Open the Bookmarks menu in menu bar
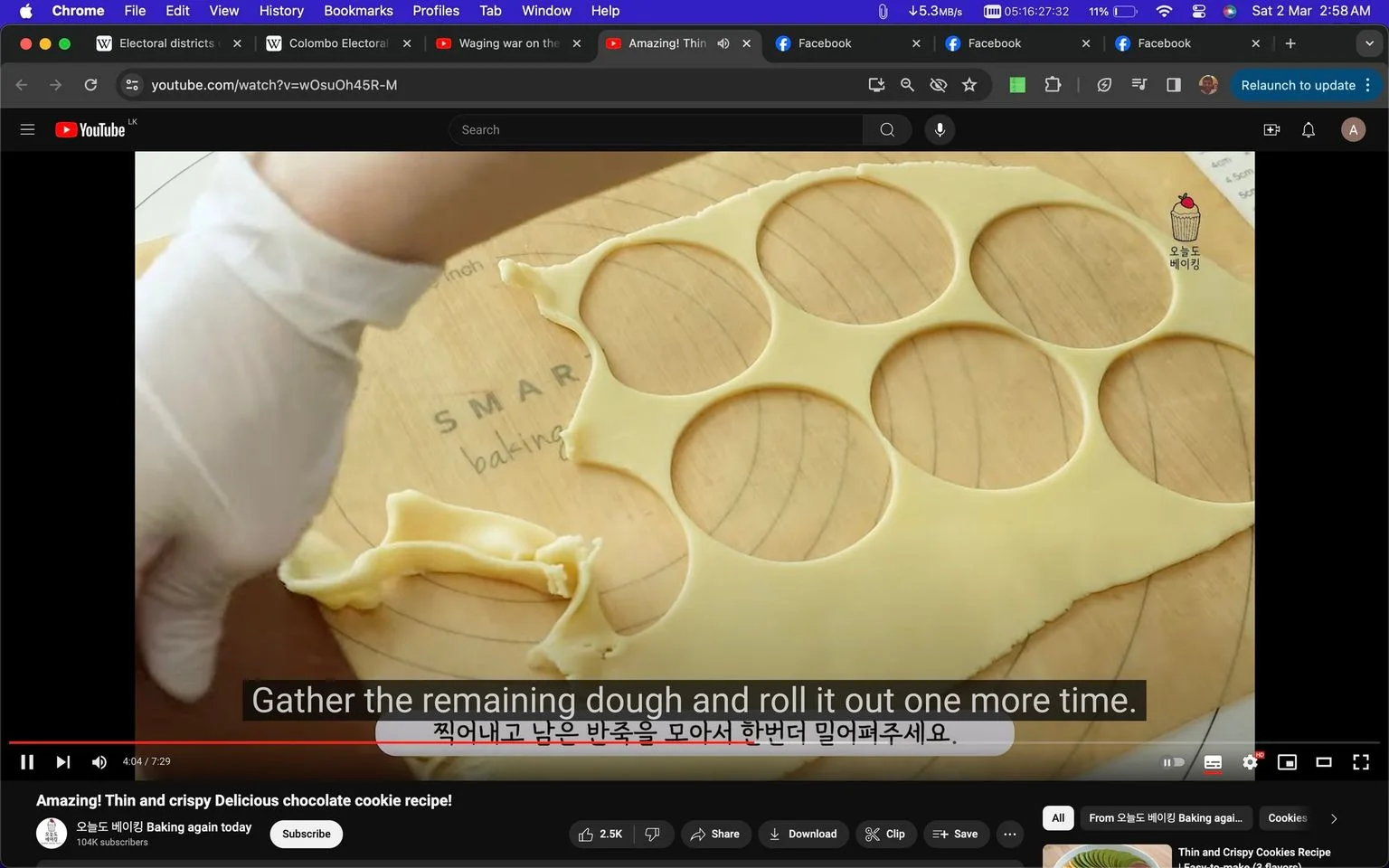1389x868 pixels. click(358, 11)
